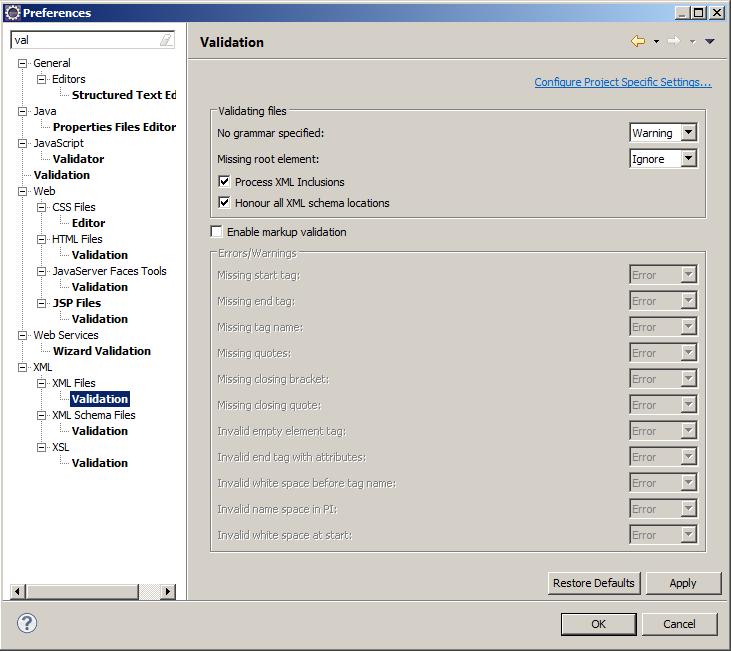Disable Process XML Inclusions checkbox
The width and height of the screenshot is (731, 652).
tap(224, 182)
